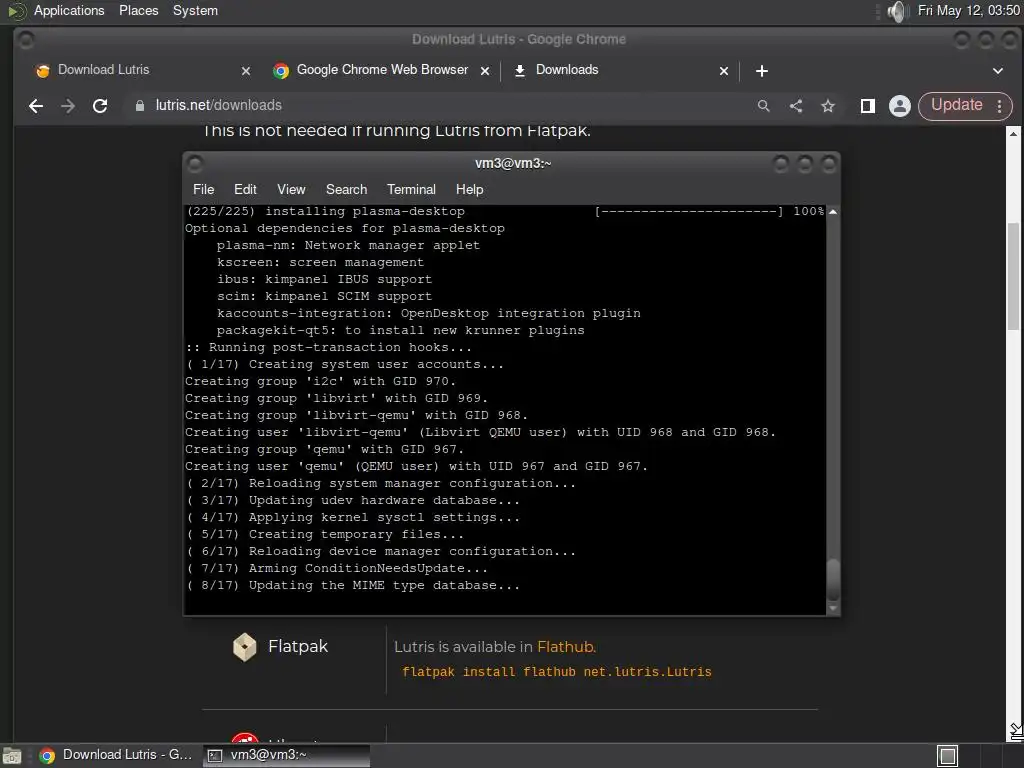Click the terminal scrollbar thumb
The height and width of the screenshot is (768, 1024).
[833, 580]
